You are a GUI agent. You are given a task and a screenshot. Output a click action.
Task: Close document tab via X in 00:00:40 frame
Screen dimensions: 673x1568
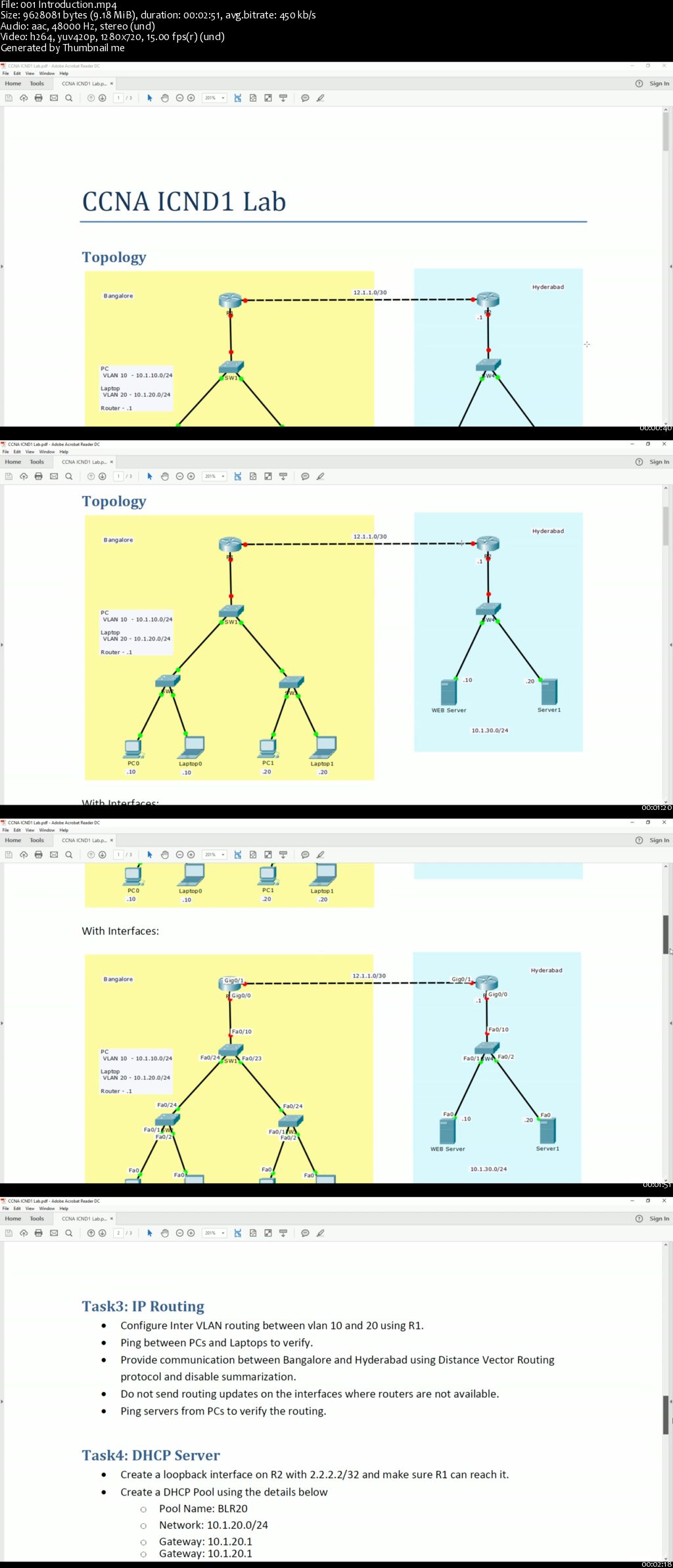[112, 83]
